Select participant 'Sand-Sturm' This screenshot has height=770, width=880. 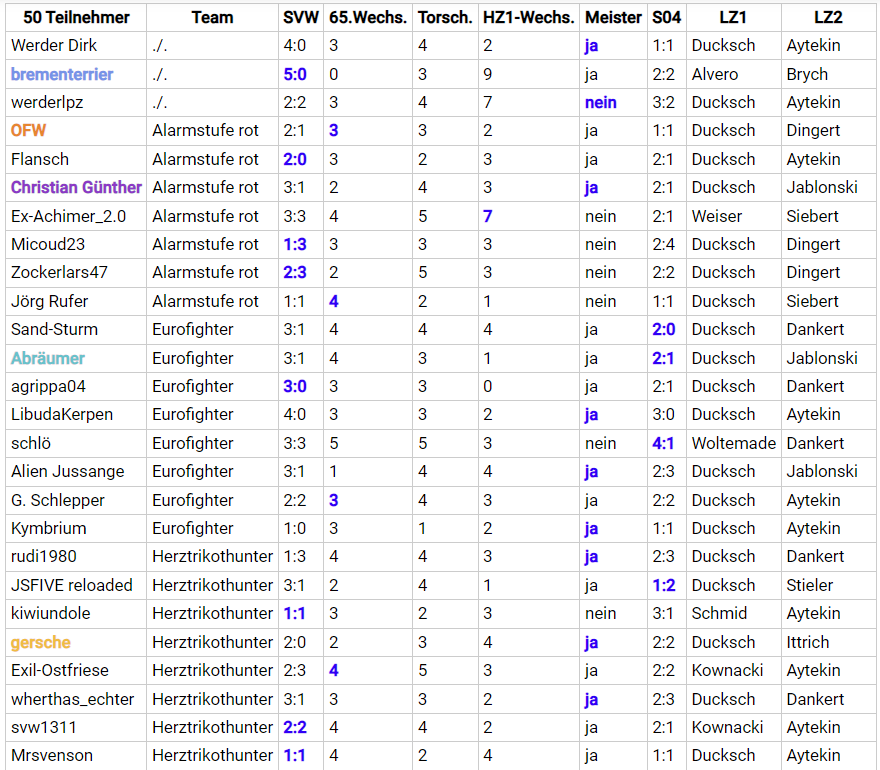click(x=54, y=329)
